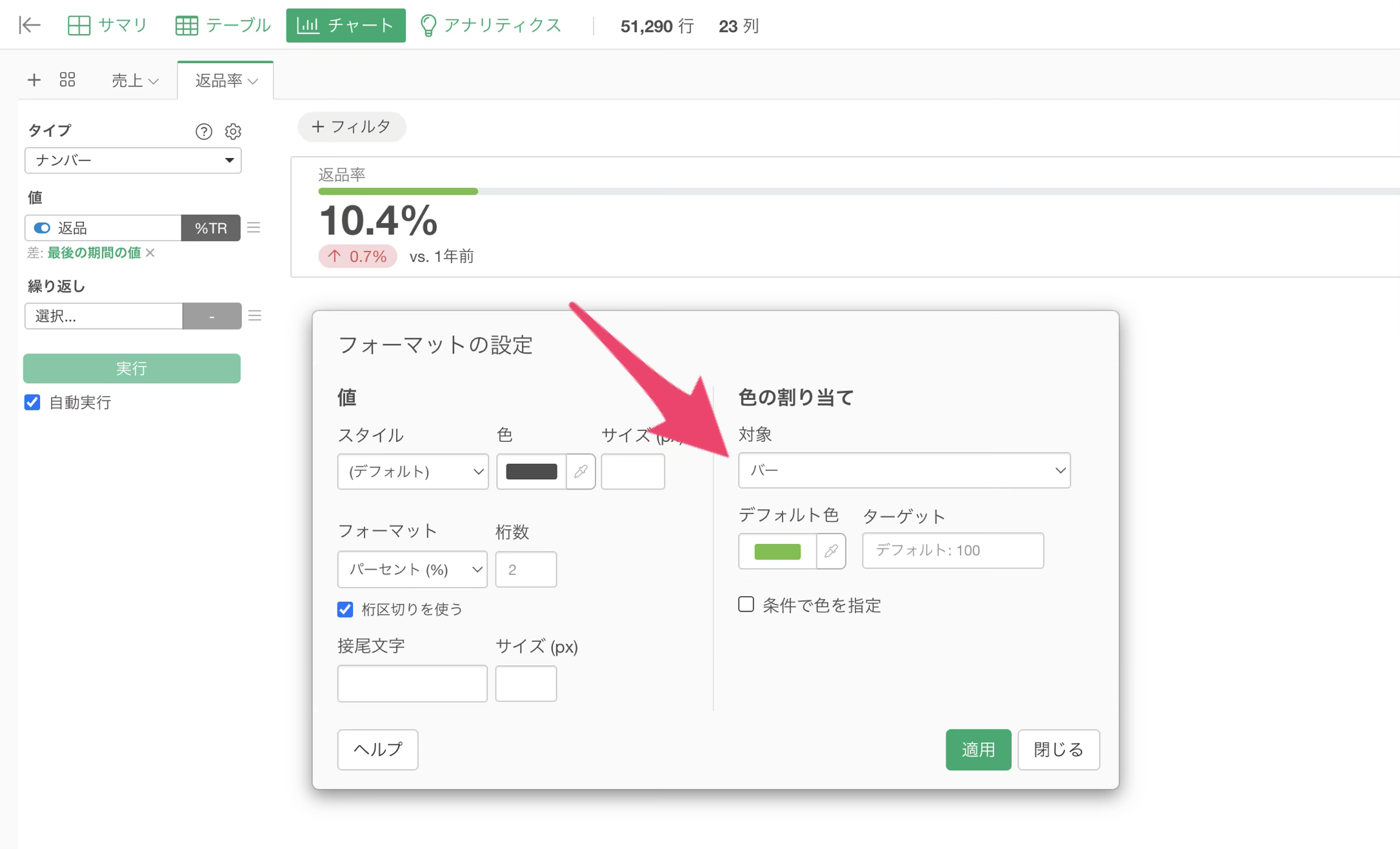This screenshot has width=1400, height=849.
Task: Remove the 最後の期間の値 difference setting
Action: pyautogui.click(x=150, y=253)
